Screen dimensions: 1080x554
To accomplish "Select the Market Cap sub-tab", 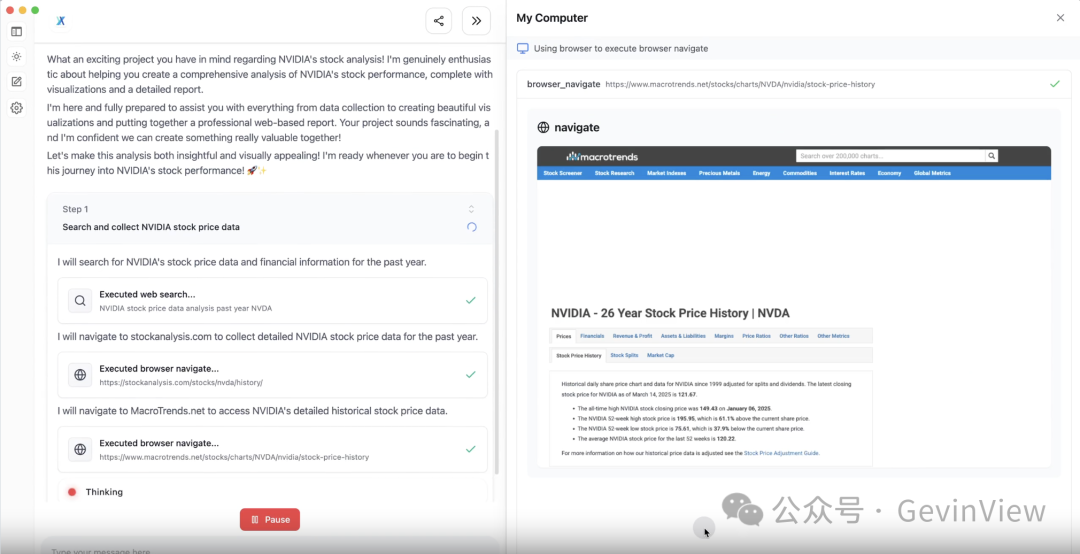I will coord(660,356).
